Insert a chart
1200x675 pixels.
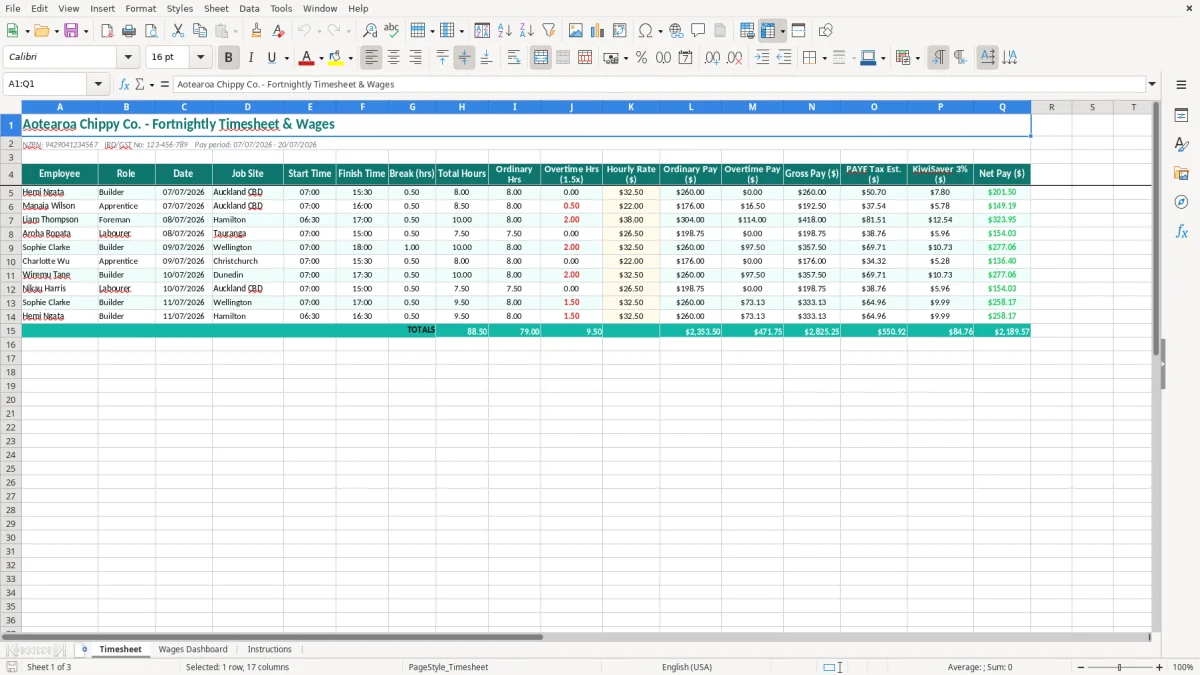pyautogui.click(x=597, y=31)
